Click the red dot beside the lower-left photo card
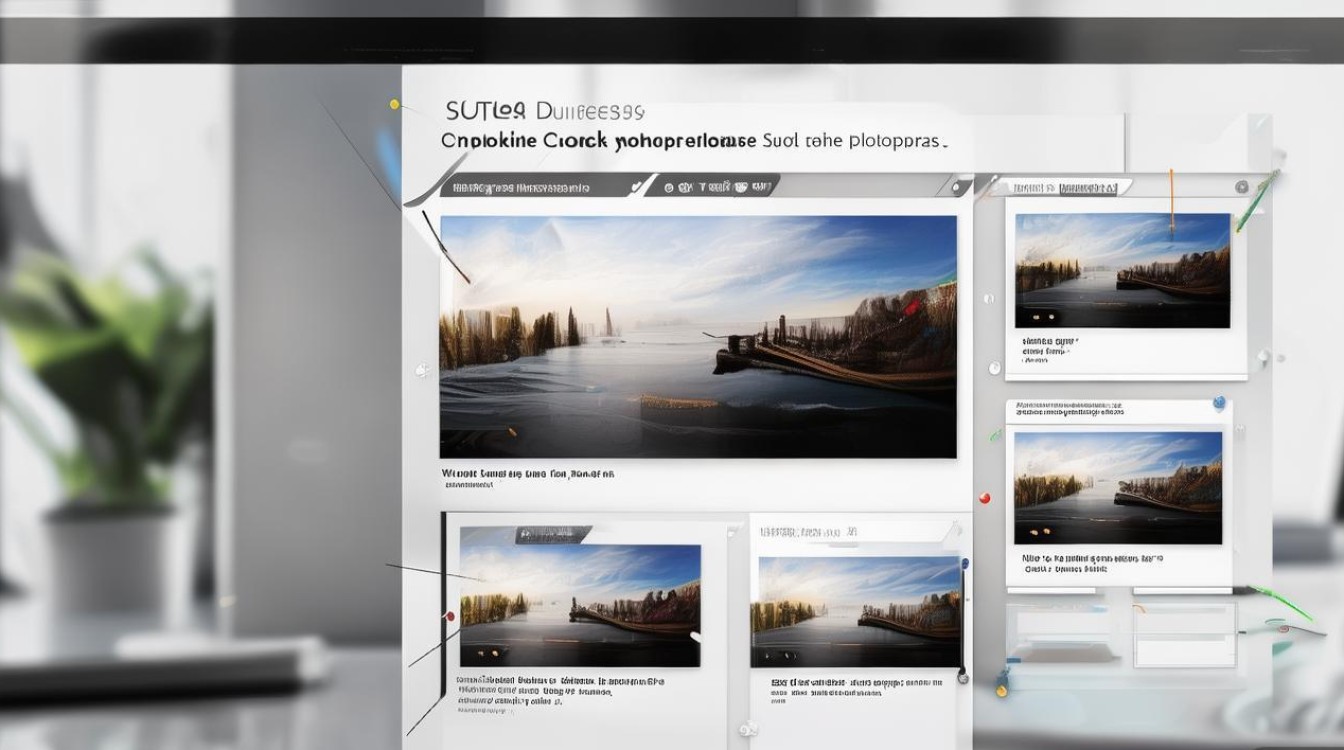 [x=451, y=616]
